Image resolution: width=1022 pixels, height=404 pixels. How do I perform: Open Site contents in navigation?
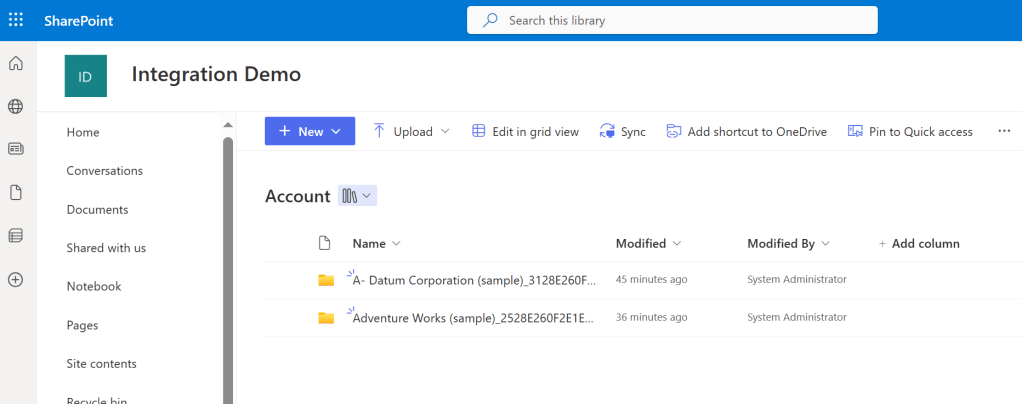[101, 363]
